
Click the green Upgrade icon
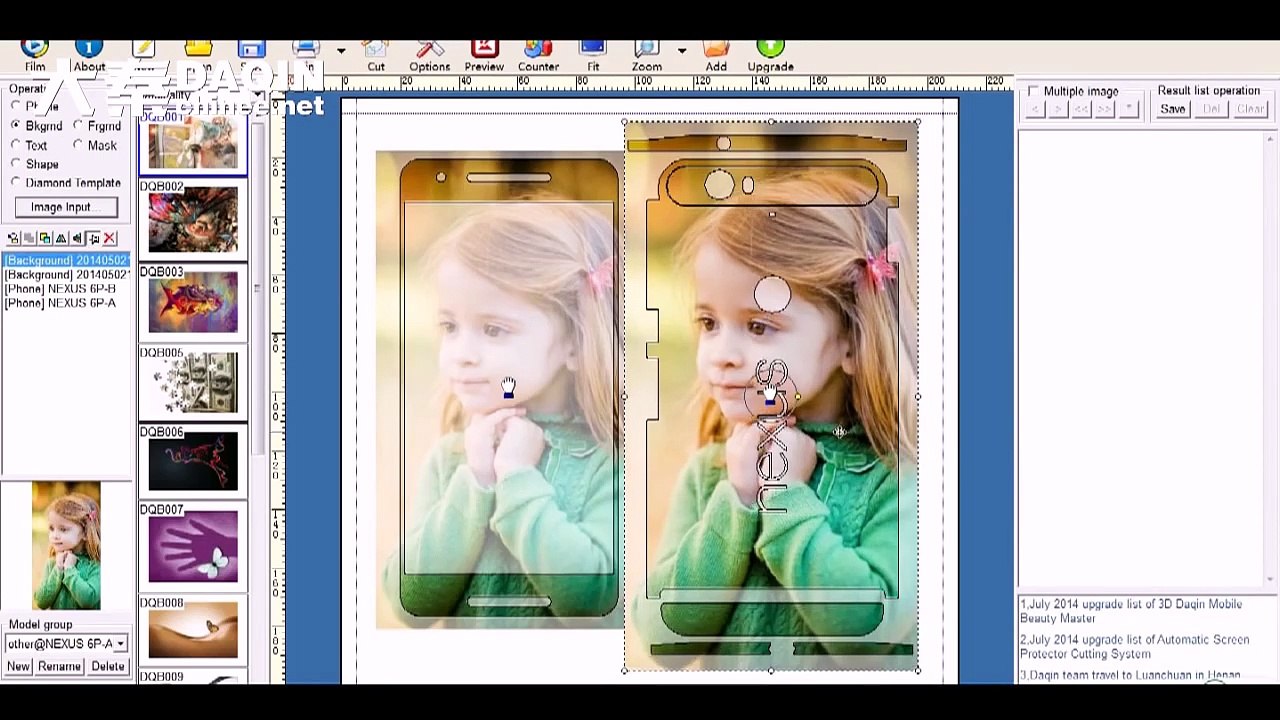pos(770,48)
